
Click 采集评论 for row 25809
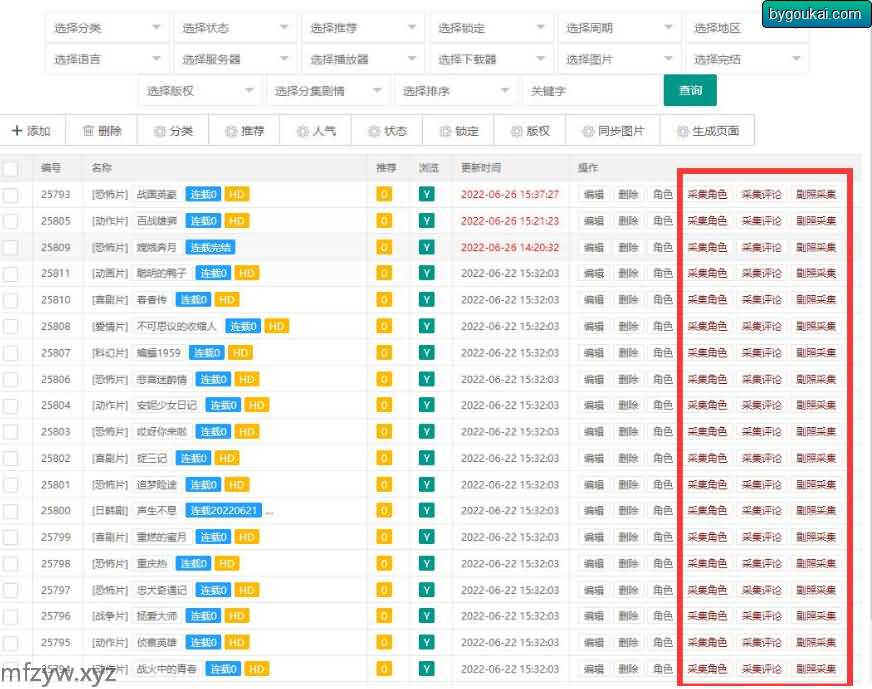click(x=761, y=247)
